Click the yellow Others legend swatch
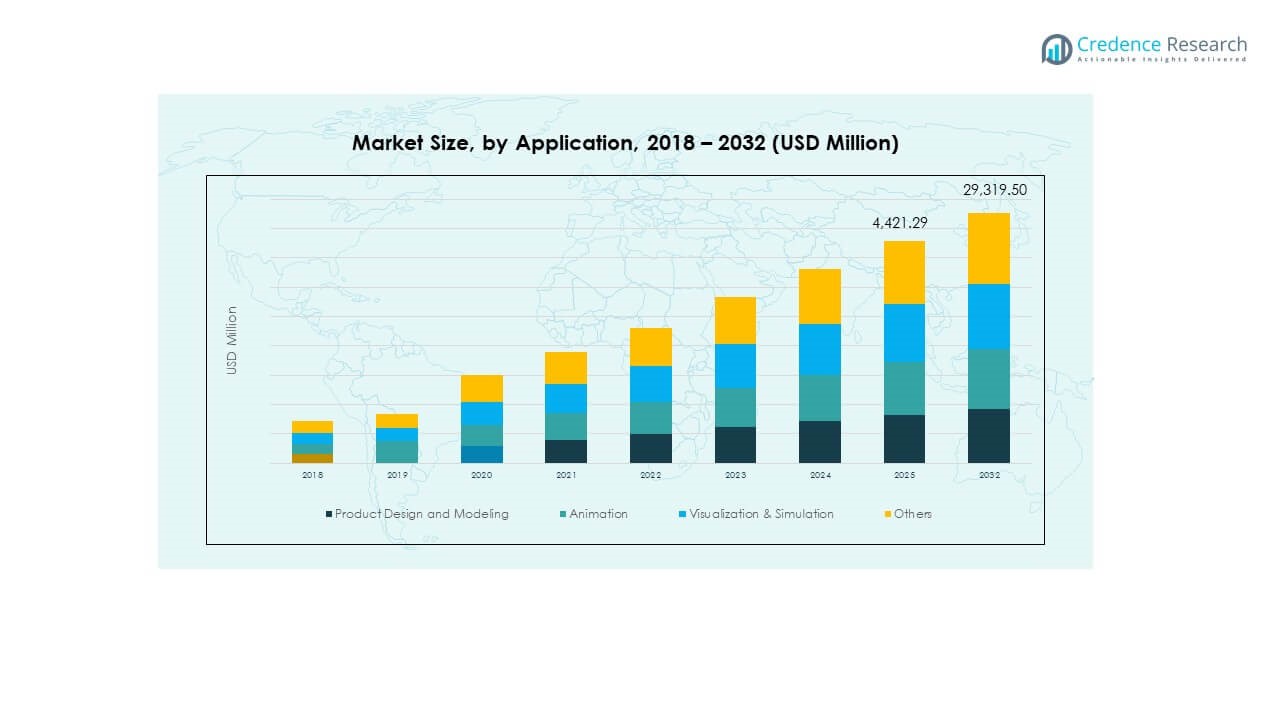 887,514
